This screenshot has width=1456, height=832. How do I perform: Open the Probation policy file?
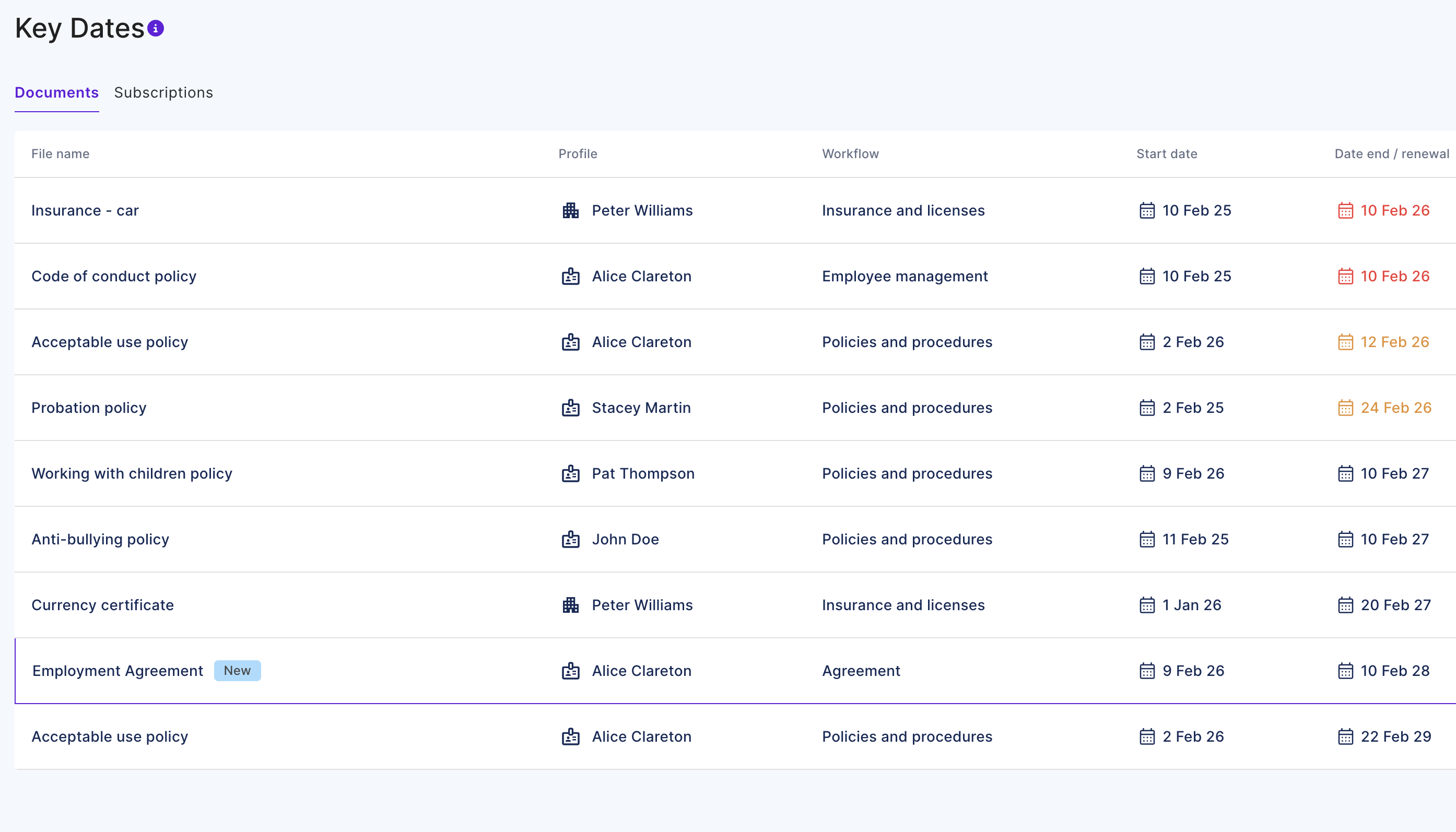tap(89, 408)
